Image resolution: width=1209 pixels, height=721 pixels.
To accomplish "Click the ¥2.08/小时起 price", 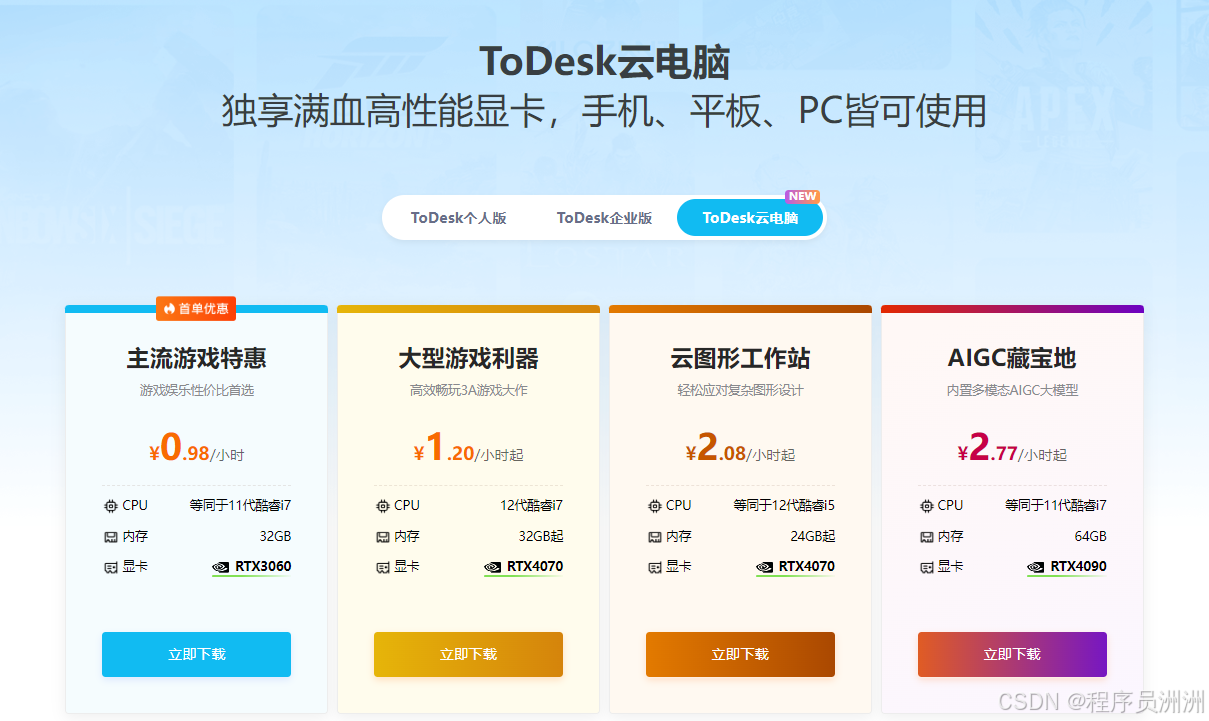I will pyautogui.click(x=740, y=448).
